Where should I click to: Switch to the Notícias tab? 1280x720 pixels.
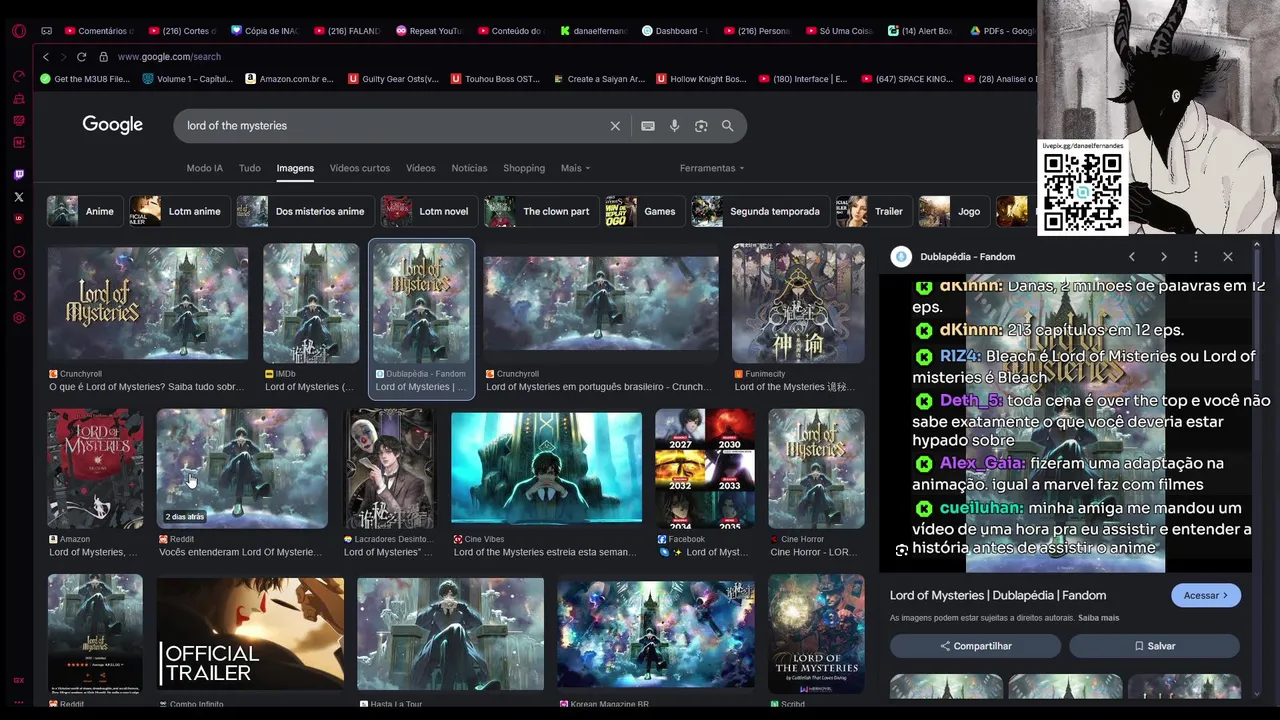469,168
